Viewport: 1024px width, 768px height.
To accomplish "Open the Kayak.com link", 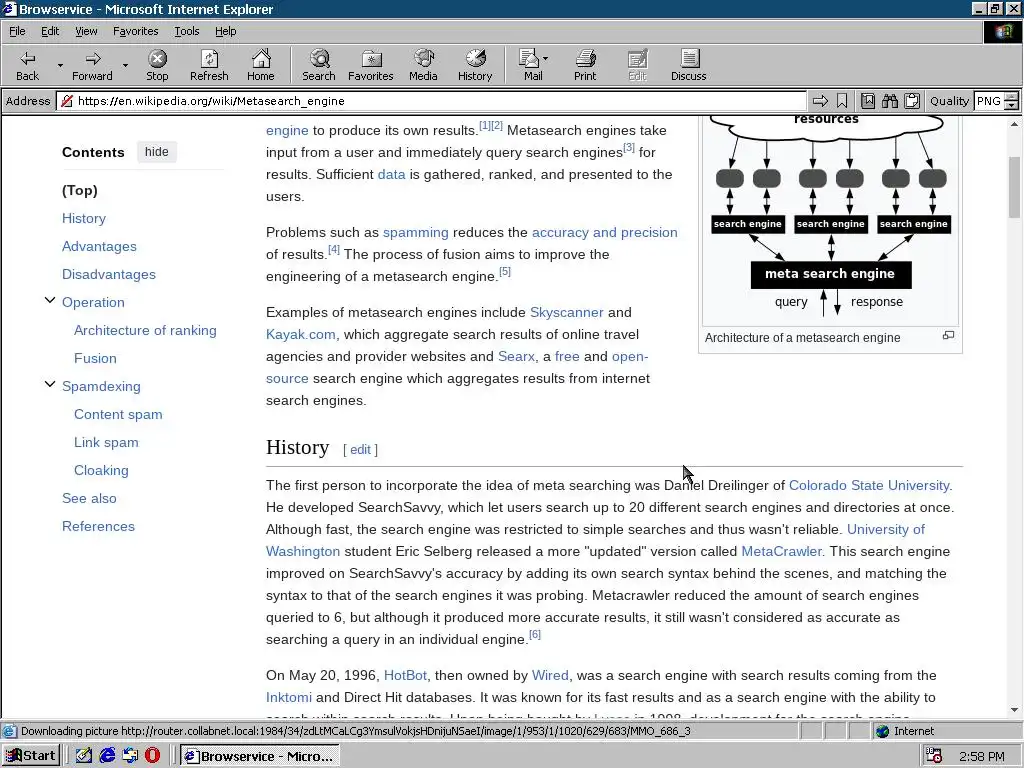I will click(x=300, y=334).
